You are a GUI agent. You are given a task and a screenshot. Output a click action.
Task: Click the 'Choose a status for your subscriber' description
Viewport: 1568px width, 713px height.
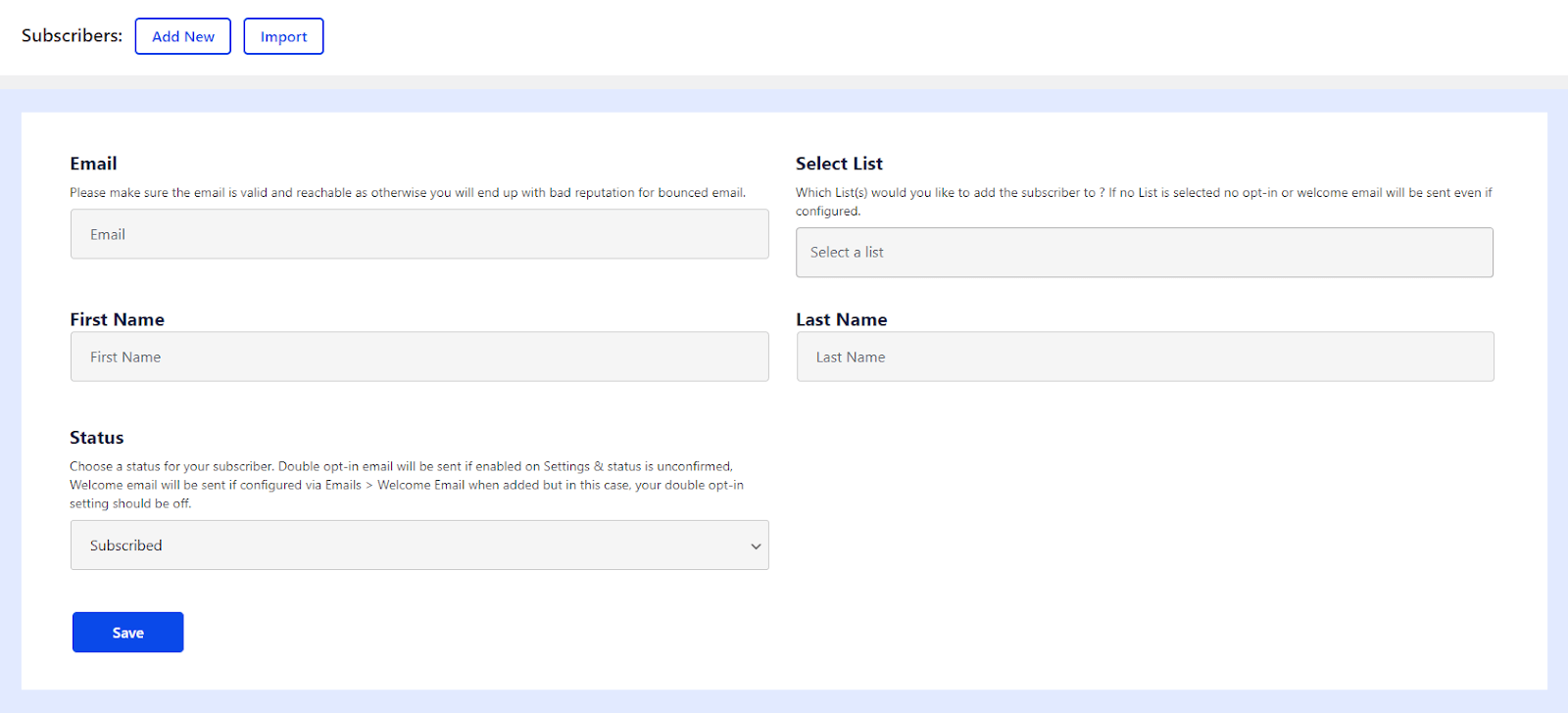407,485
